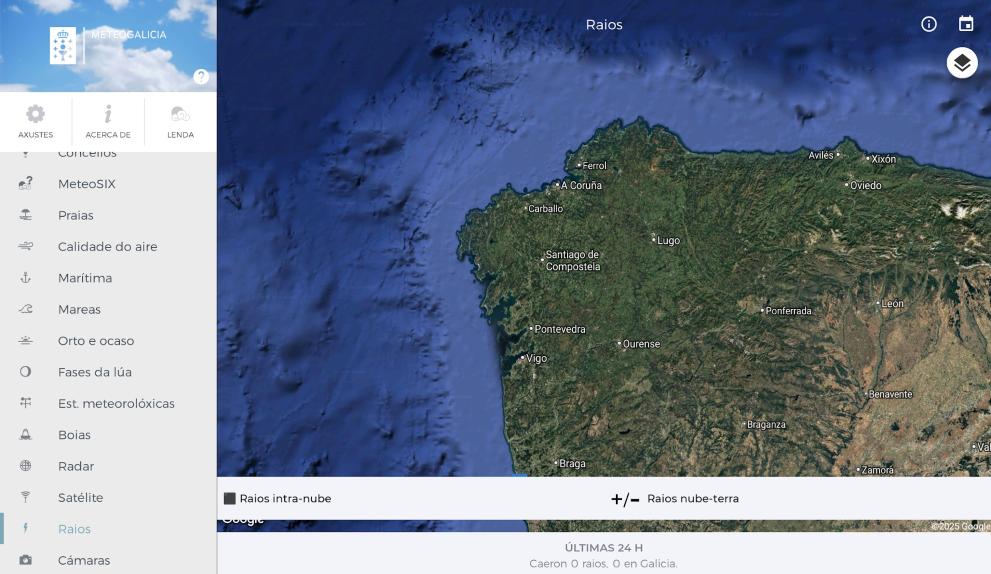The width and height of the screenshot is (991, 574).
Task: Click the A Coruña city label on map
Action: point(581,185)
